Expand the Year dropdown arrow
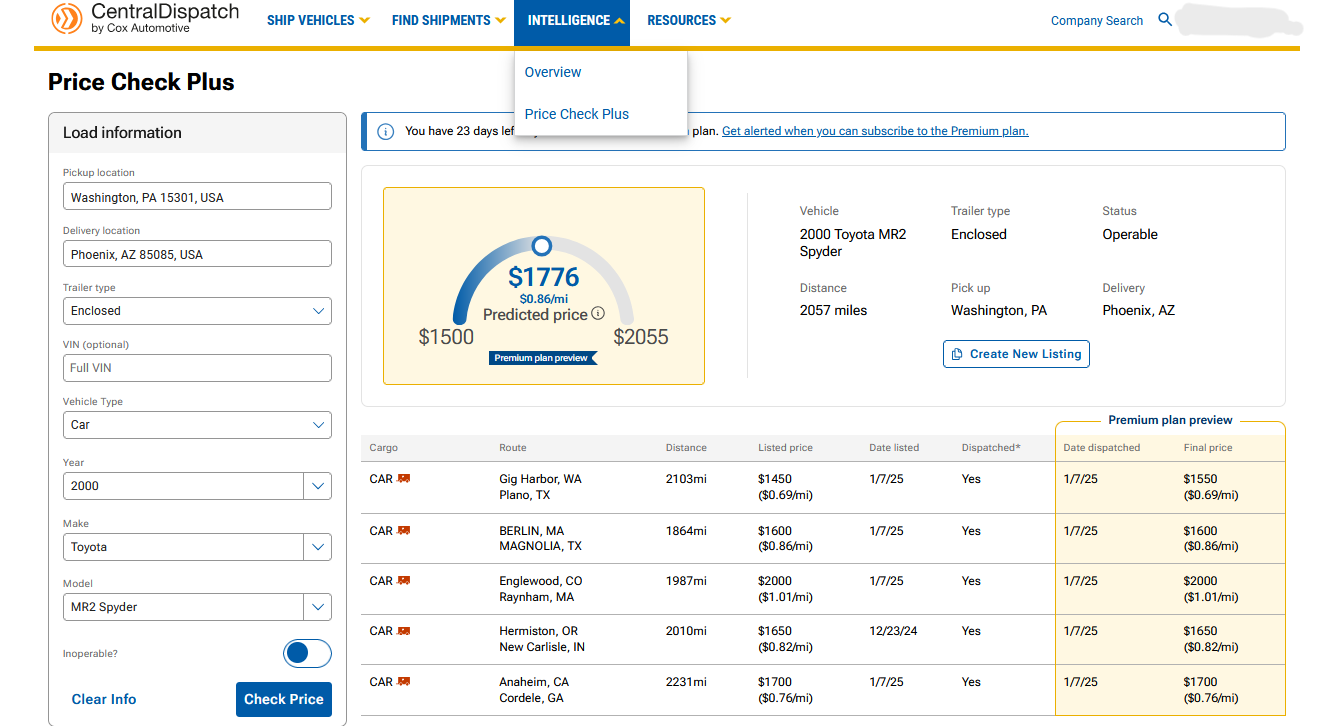The height and width of the screenshot is (726, 1338). (x=318, y=486)
